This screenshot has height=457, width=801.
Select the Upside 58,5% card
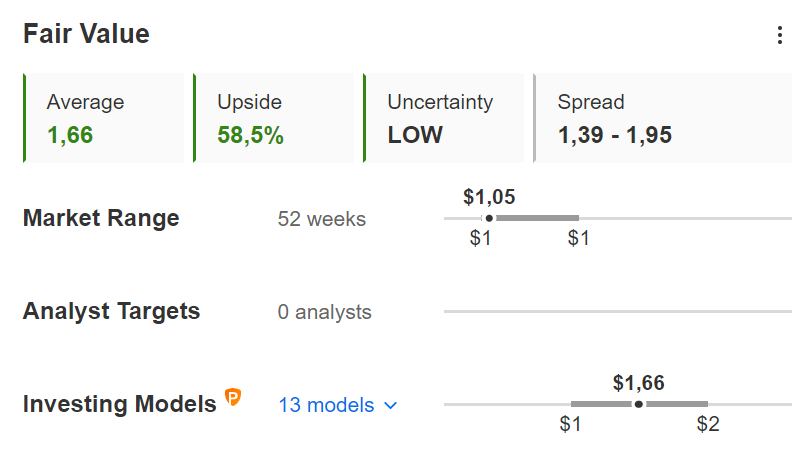point(274,118)
